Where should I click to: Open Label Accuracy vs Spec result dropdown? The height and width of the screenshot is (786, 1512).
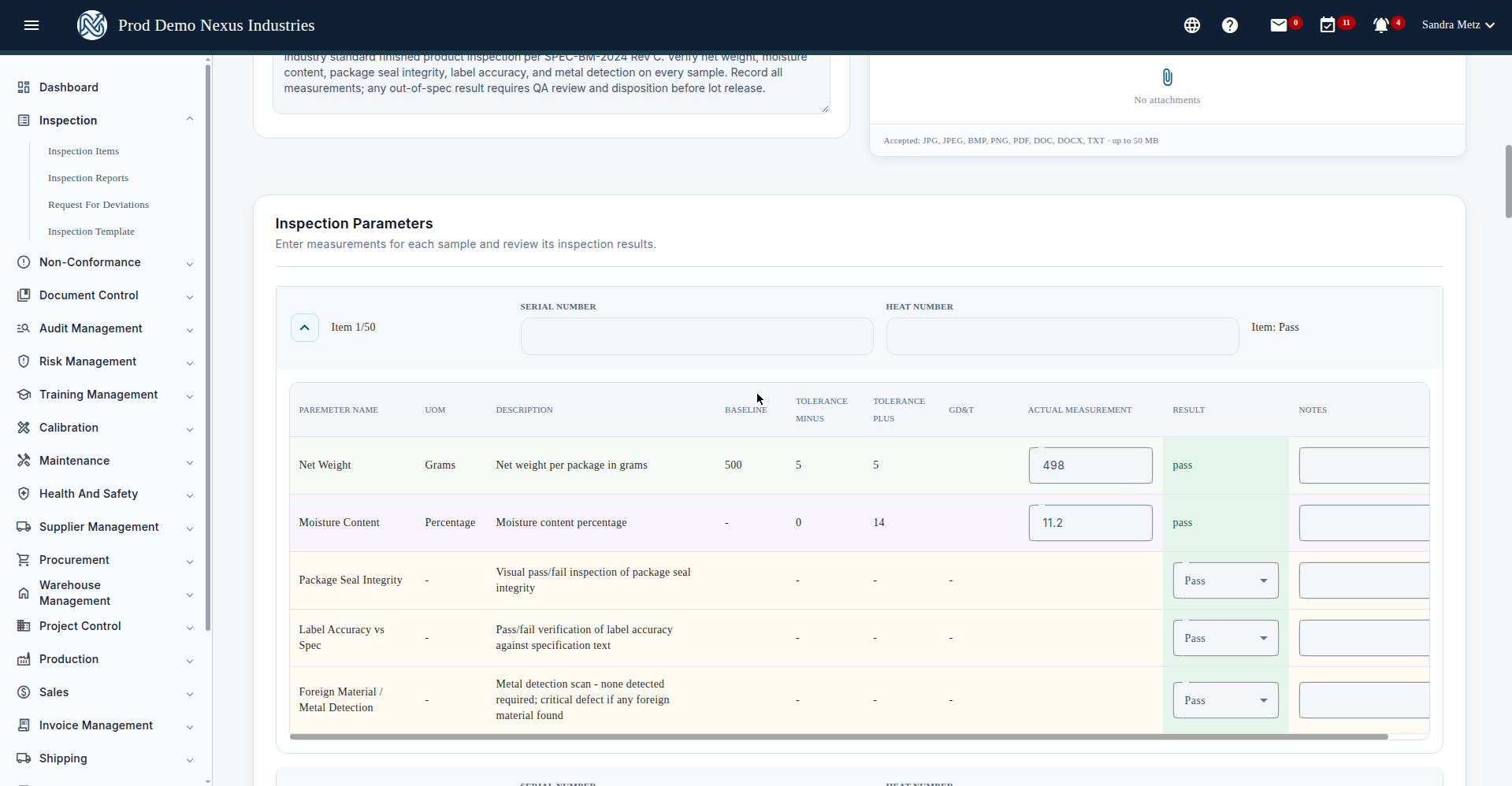[x=1225, y=638]
